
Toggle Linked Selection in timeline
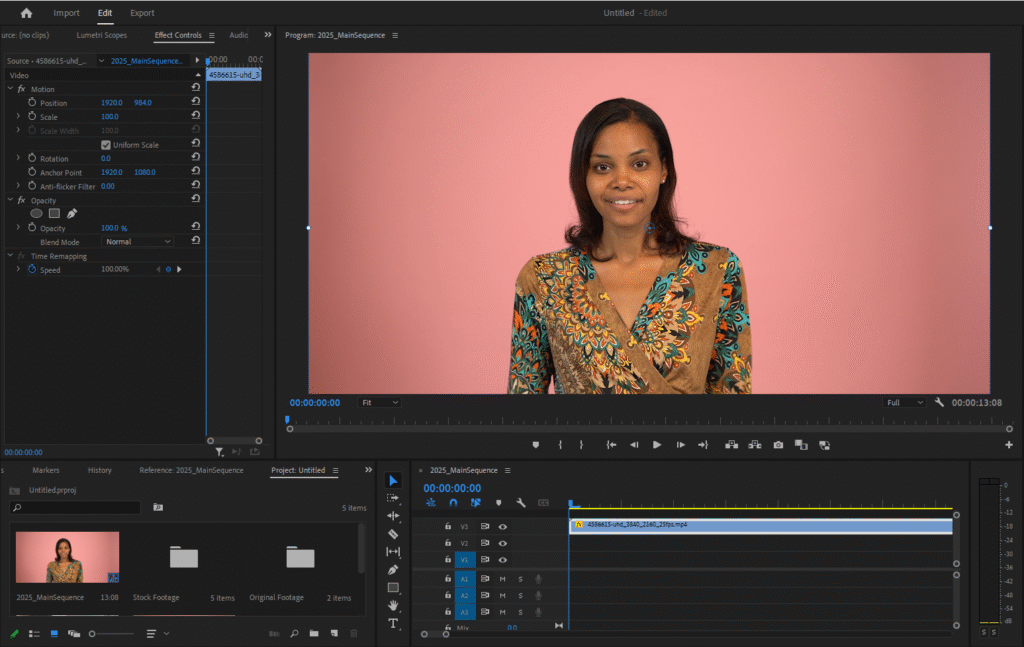pyautogui.click(x=475, y=503)
